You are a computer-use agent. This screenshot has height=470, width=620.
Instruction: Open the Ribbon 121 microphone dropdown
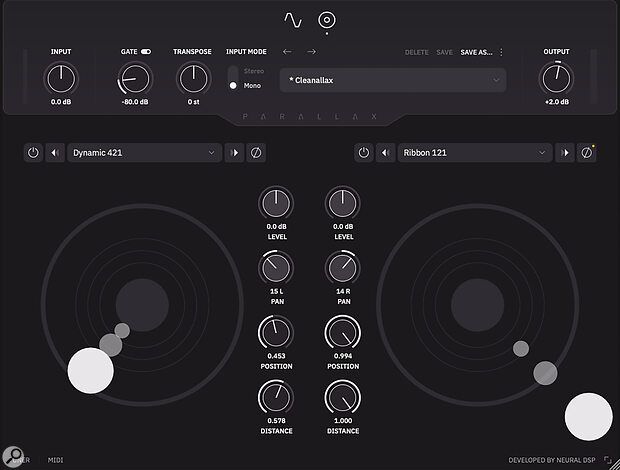475,153
